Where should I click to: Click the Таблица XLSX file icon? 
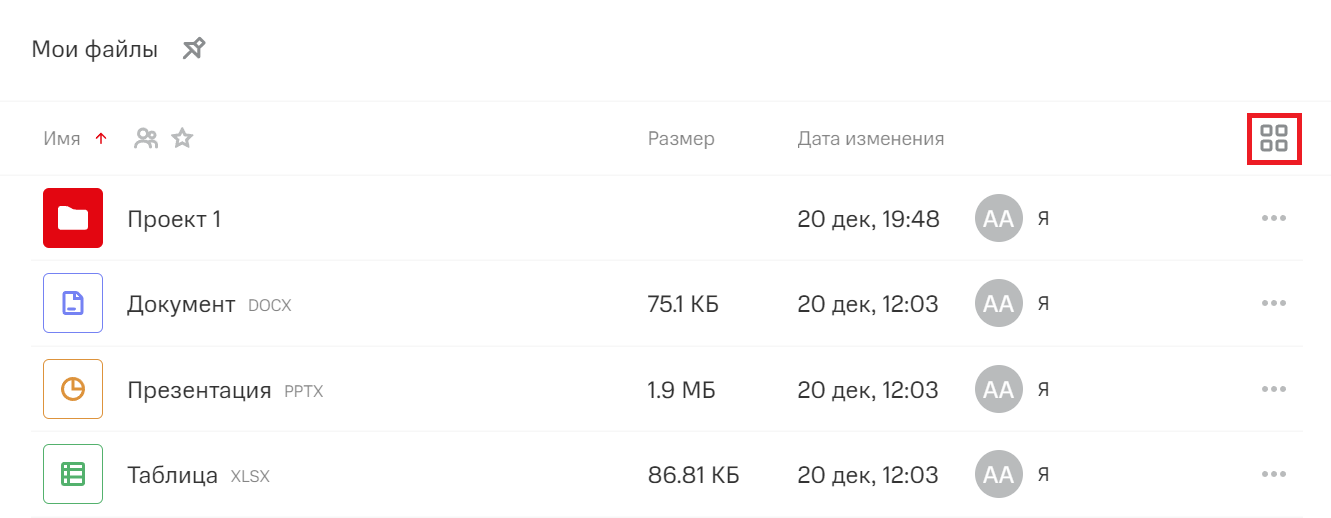coord(73,474)
